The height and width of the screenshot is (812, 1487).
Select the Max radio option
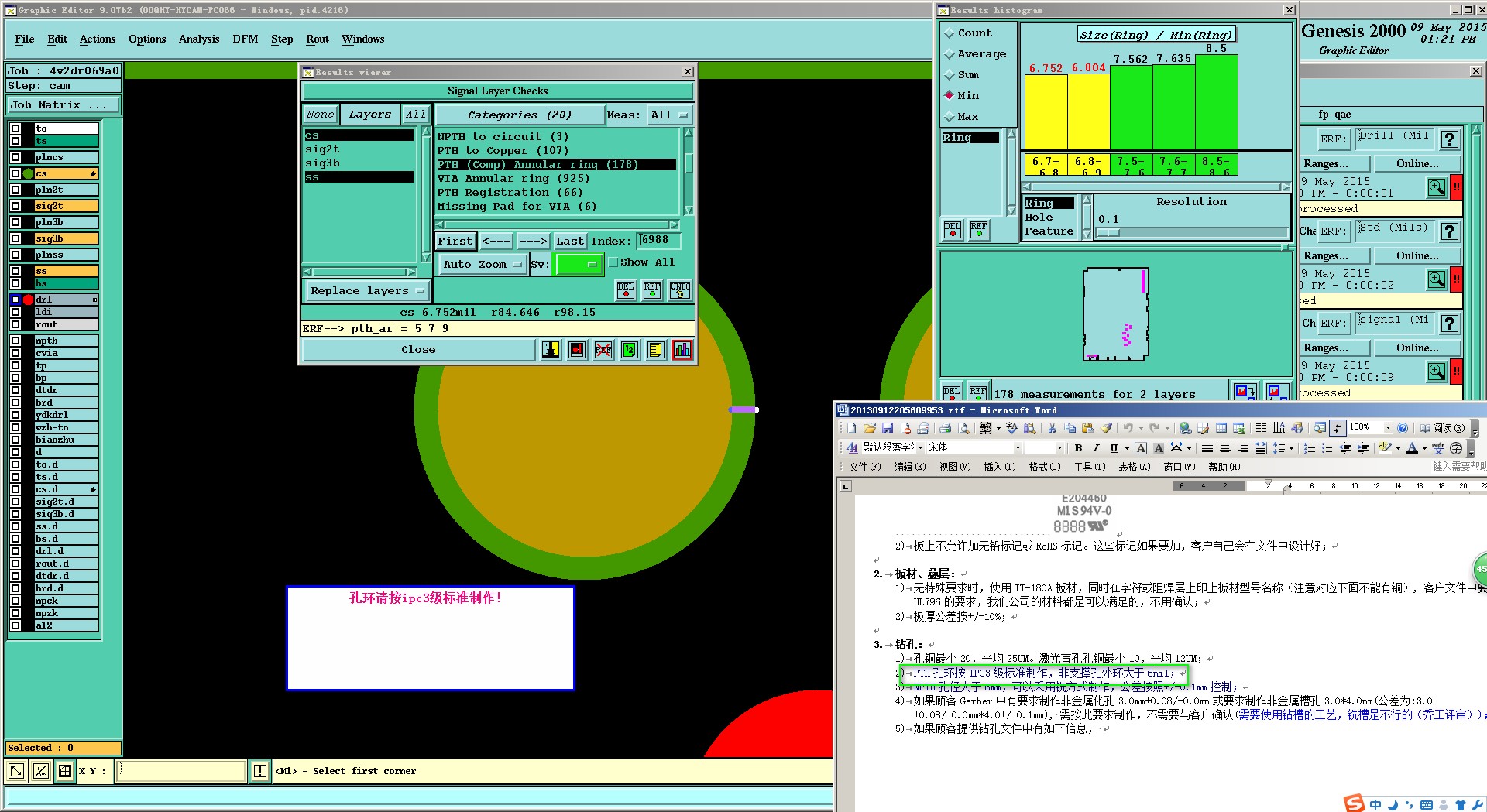point(950,117)
